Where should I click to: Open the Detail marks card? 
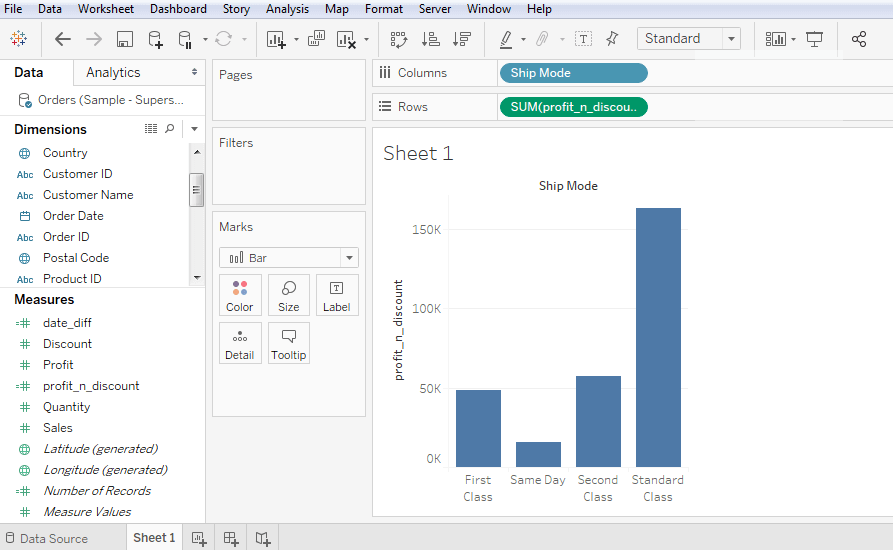click(x=240, y=343)
